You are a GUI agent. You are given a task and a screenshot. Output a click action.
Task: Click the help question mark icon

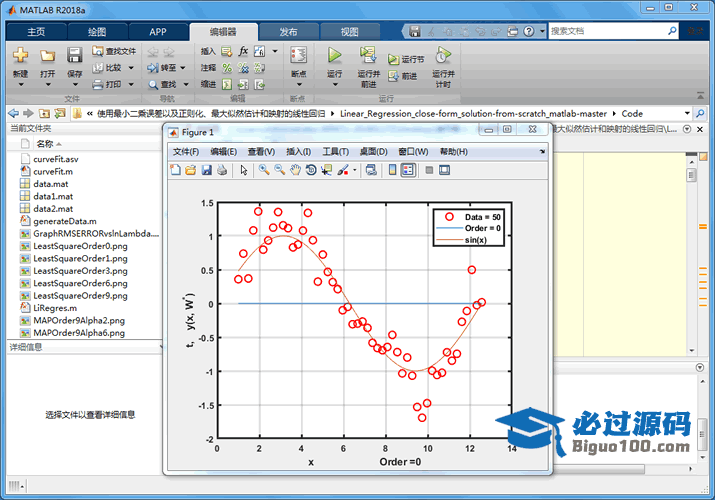click(x=528, y=31)
